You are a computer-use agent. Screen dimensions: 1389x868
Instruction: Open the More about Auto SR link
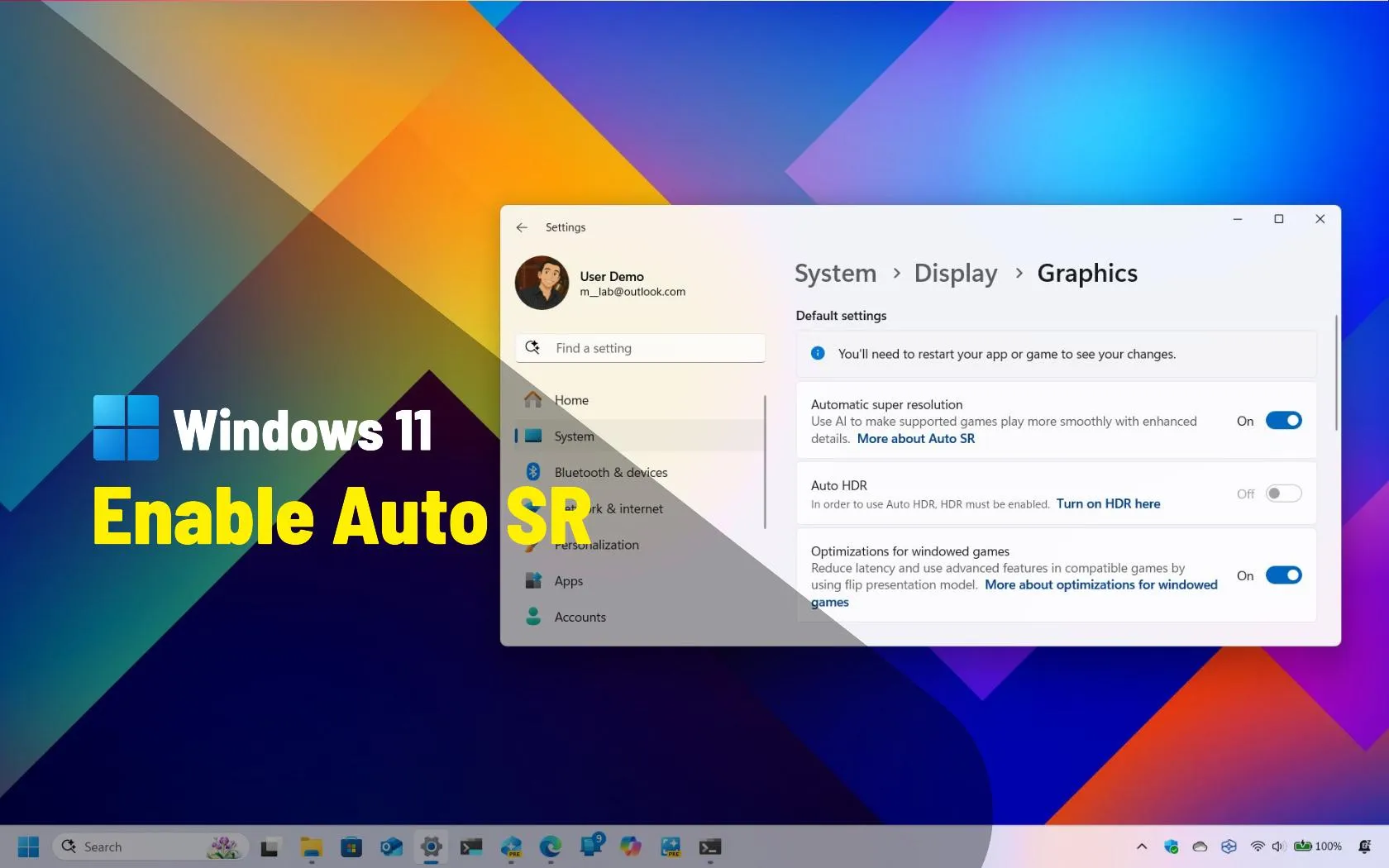tap(916, 439)
